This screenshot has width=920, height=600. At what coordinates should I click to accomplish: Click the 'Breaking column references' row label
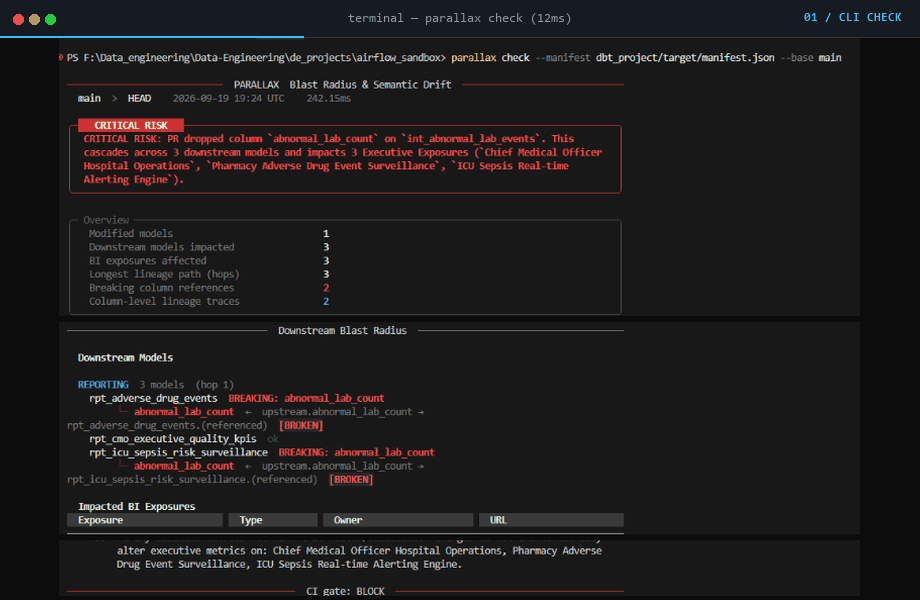pyautogui.click(x=161, y=287)
